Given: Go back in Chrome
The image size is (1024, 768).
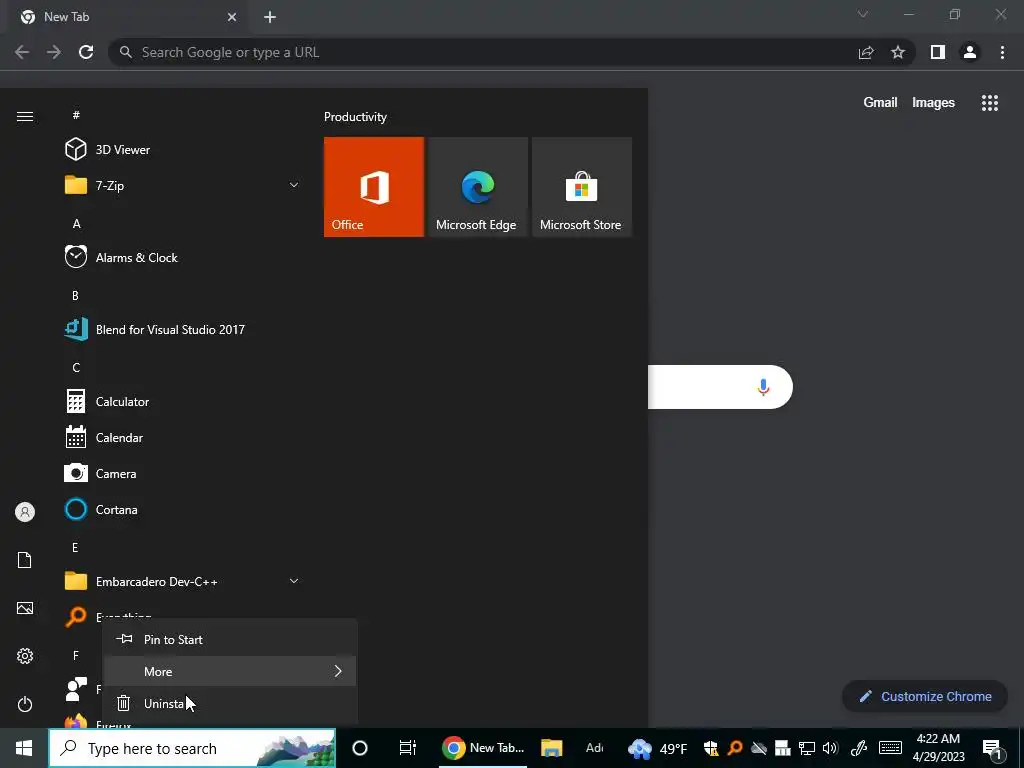Looking at the screenshot, I should [x=22, y=52].
